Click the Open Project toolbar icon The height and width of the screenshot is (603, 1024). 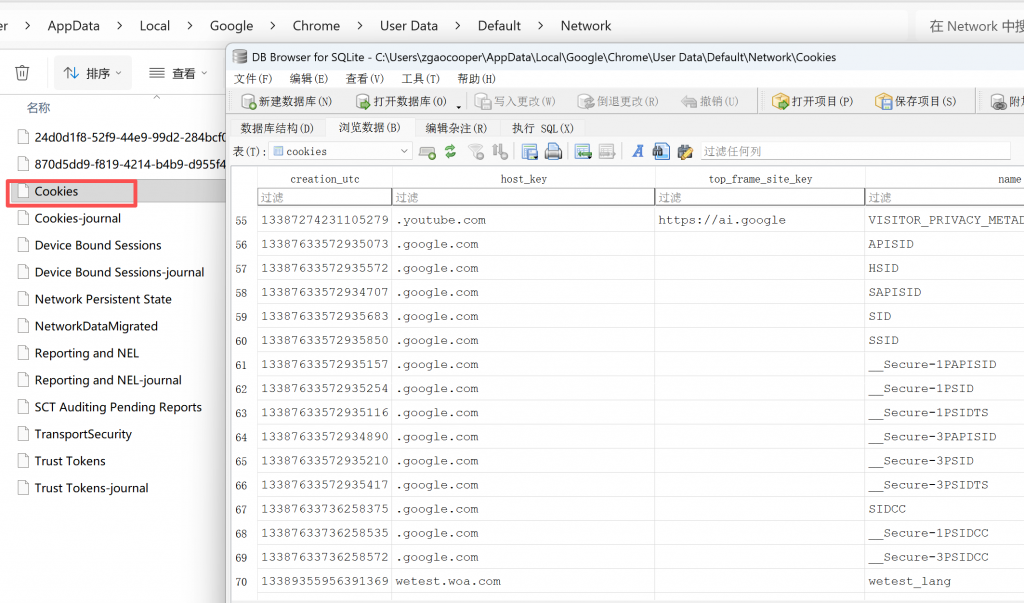pos(780,101)
